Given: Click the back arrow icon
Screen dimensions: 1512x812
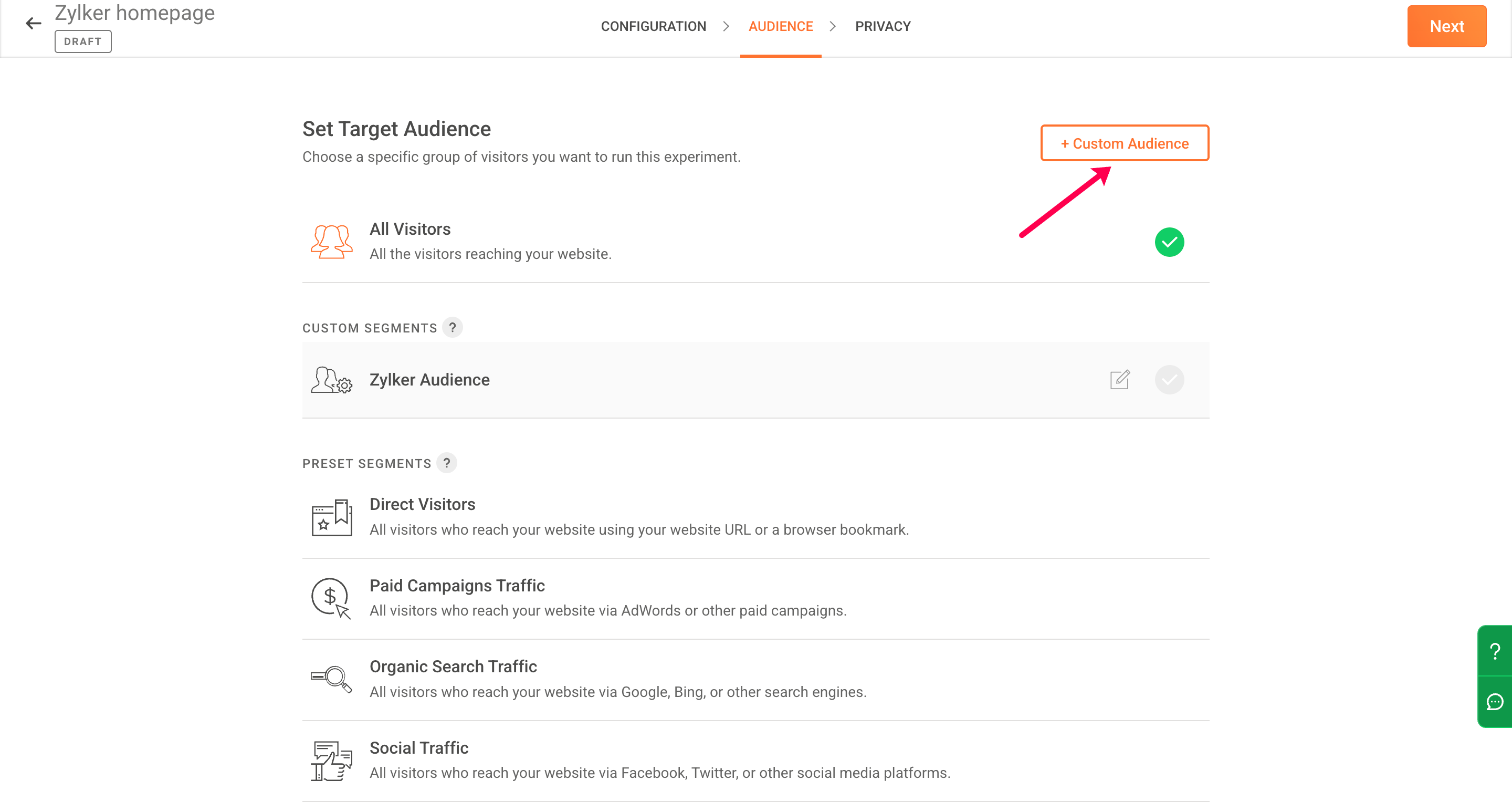Looking at the screenshot, I should click(x=34, y=24).
